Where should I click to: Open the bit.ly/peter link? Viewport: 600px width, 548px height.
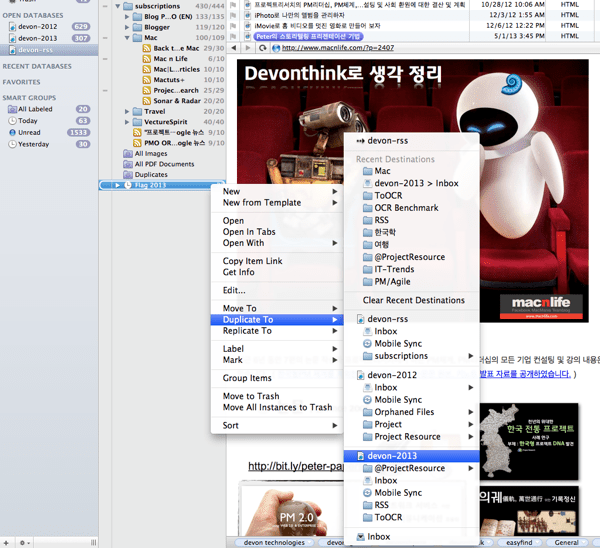point(296,466)
